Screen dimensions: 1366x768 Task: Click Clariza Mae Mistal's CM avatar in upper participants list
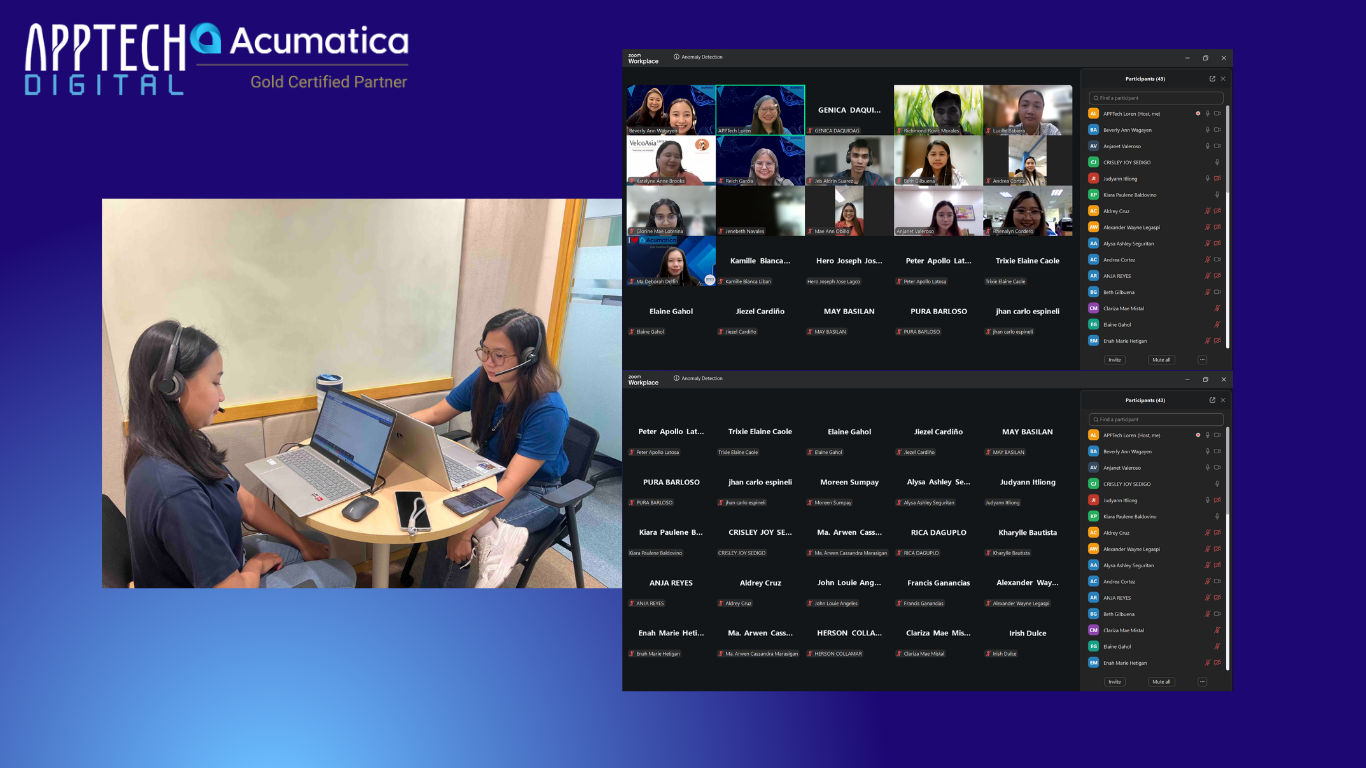tap(1093, 308)
